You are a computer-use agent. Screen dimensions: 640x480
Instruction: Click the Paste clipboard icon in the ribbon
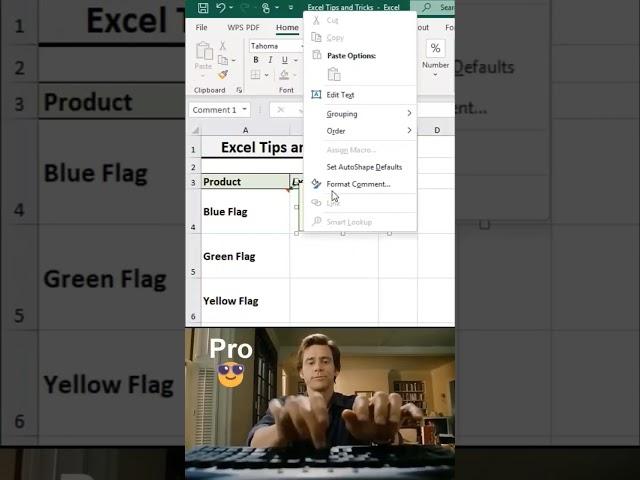click(x=204, y=51)
